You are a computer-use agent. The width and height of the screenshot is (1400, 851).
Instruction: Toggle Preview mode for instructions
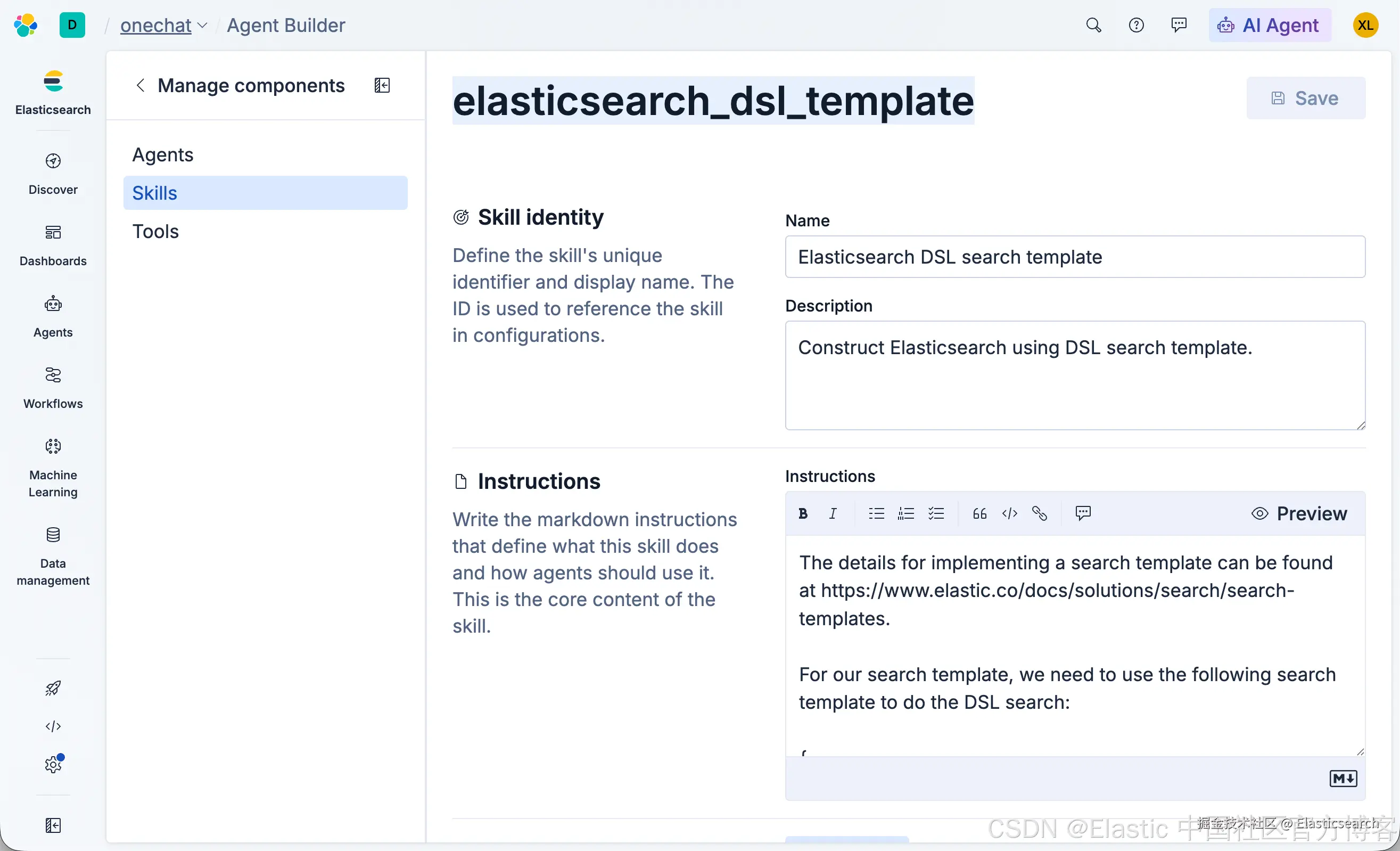pyautogui.click(x=1299, y=513)
